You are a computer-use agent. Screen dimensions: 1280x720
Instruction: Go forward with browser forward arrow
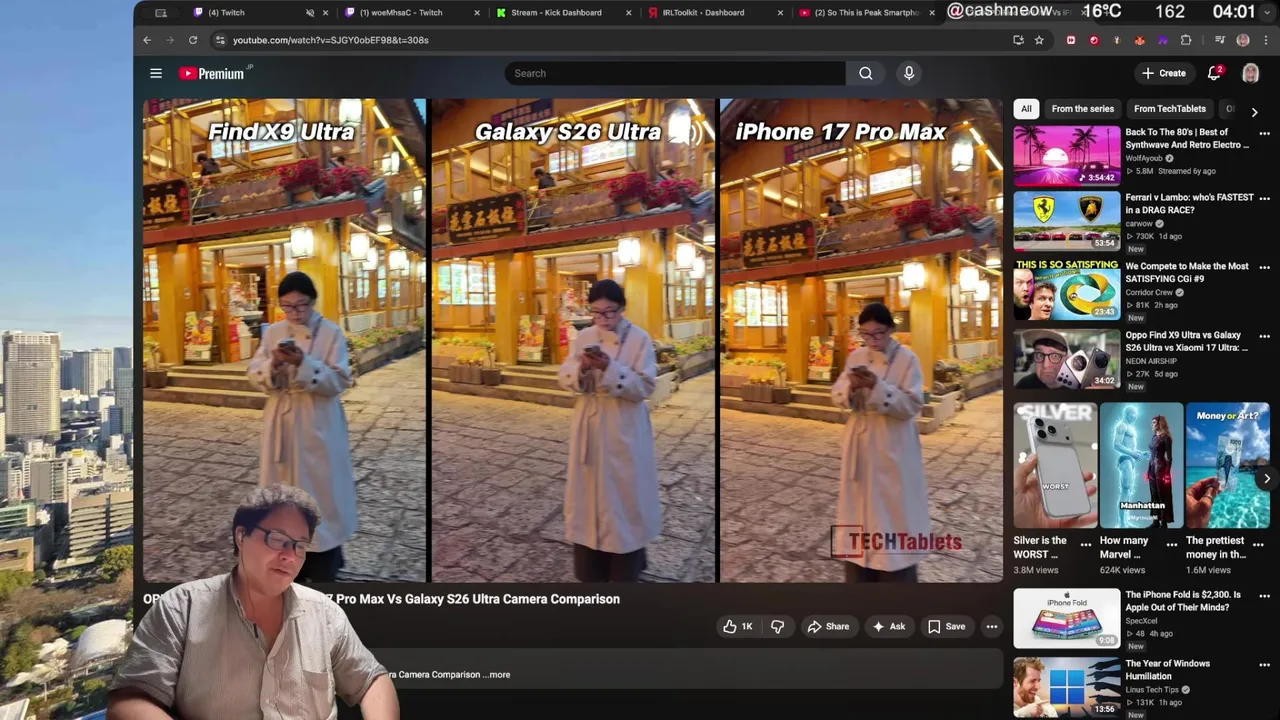click(x=169, y=40)
